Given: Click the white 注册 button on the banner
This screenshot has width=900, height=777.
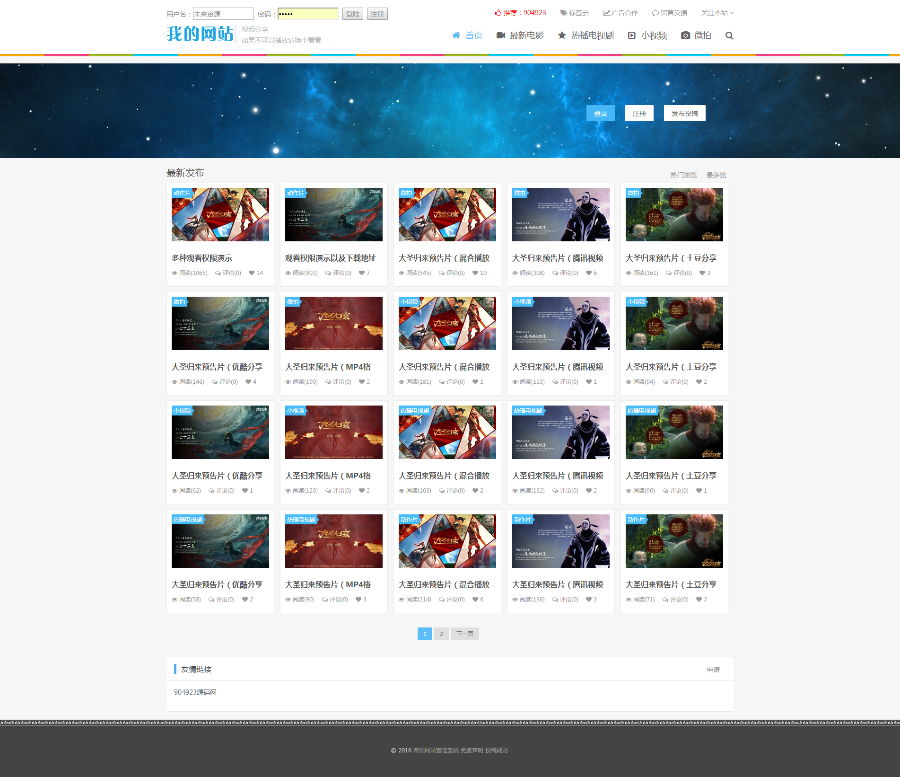Looking at the screenshot, I should click(639, 113).
